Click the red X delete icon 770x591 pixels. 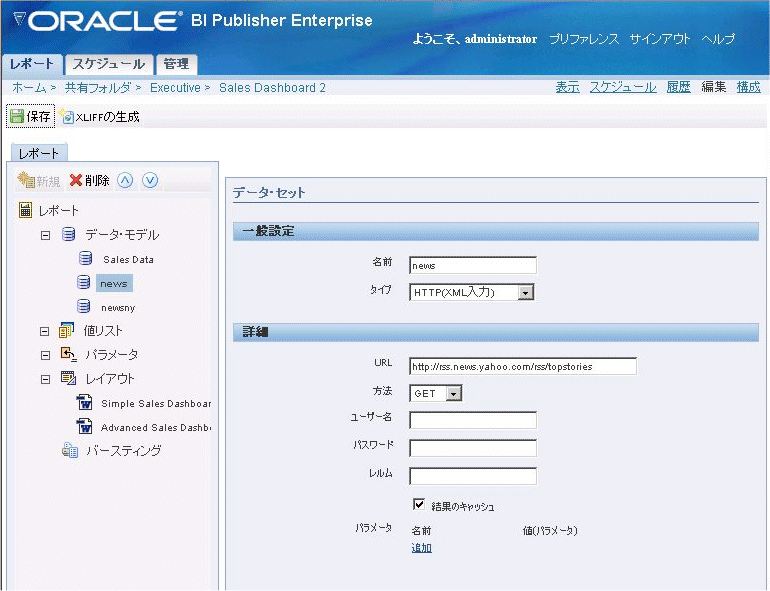(76, 180)
